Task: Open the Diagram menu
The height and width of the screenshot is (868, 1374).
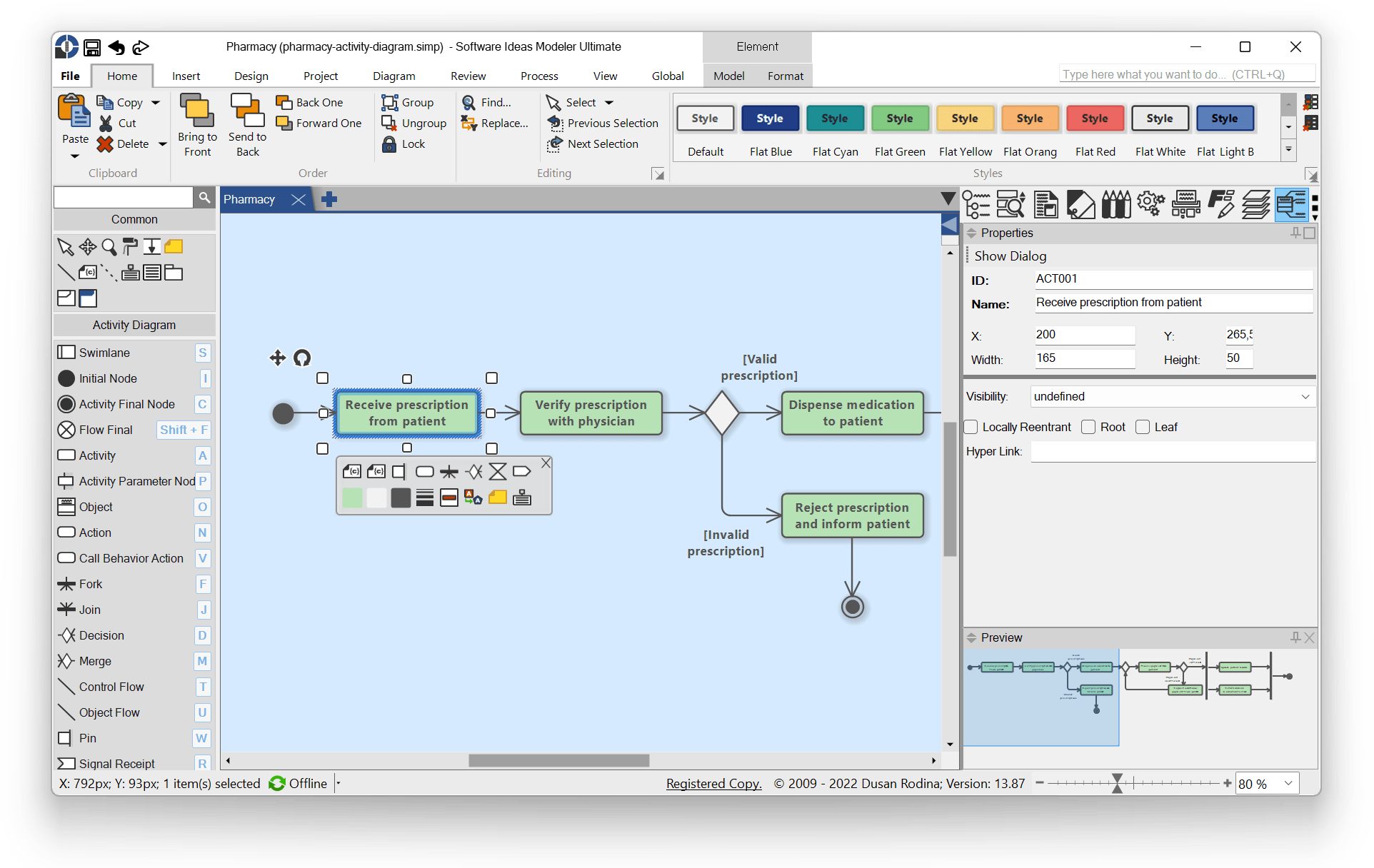Action: click(394, 76)
